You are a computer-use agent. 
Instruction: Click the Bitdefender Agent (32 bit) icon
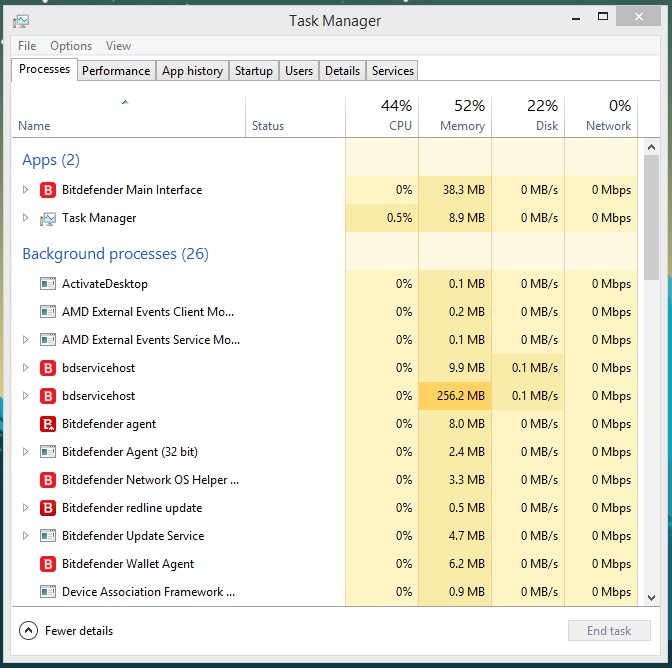pyautogui.click(x=48, y=452)
